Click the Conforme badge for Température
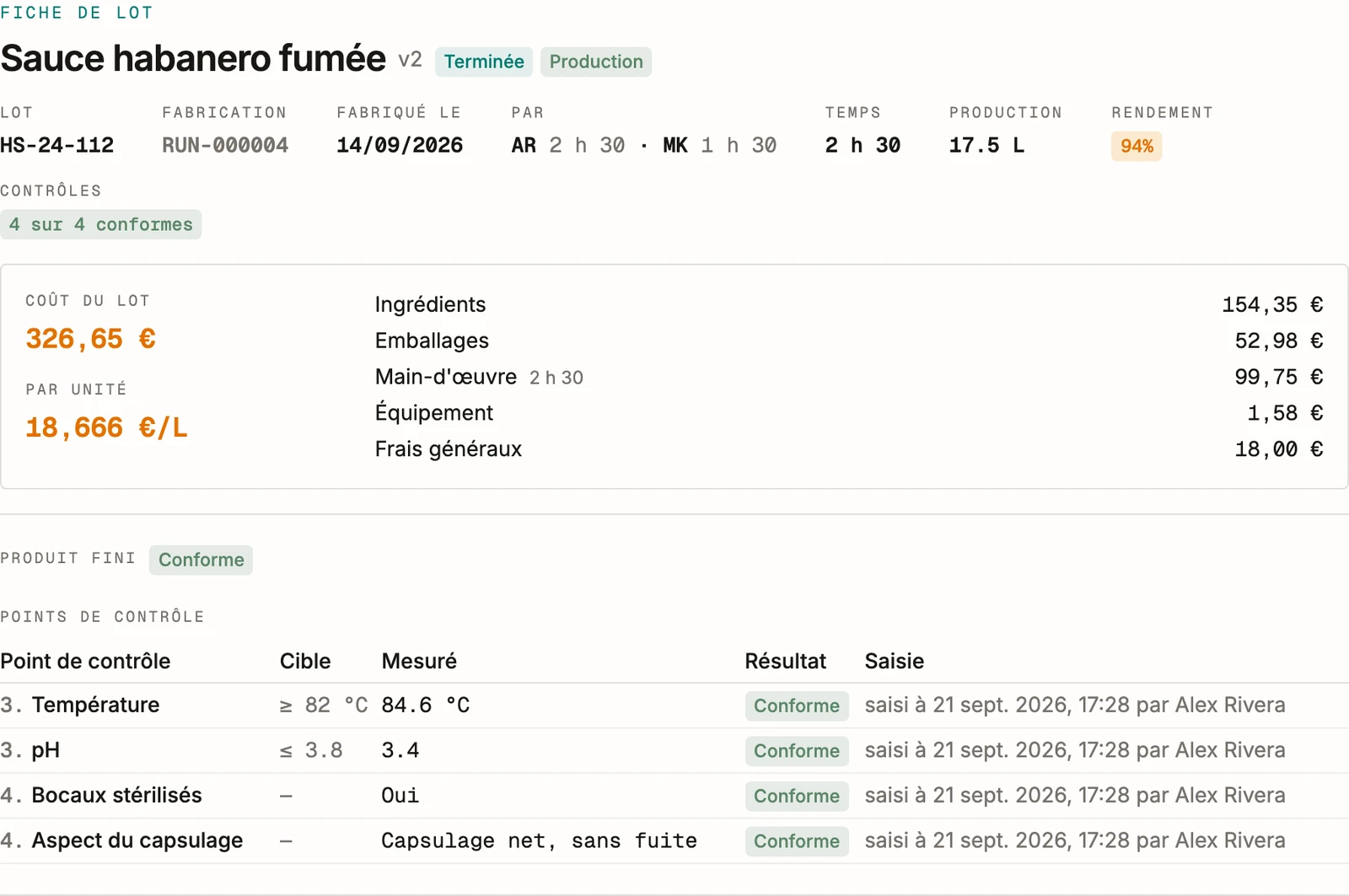 click(797, 706)
